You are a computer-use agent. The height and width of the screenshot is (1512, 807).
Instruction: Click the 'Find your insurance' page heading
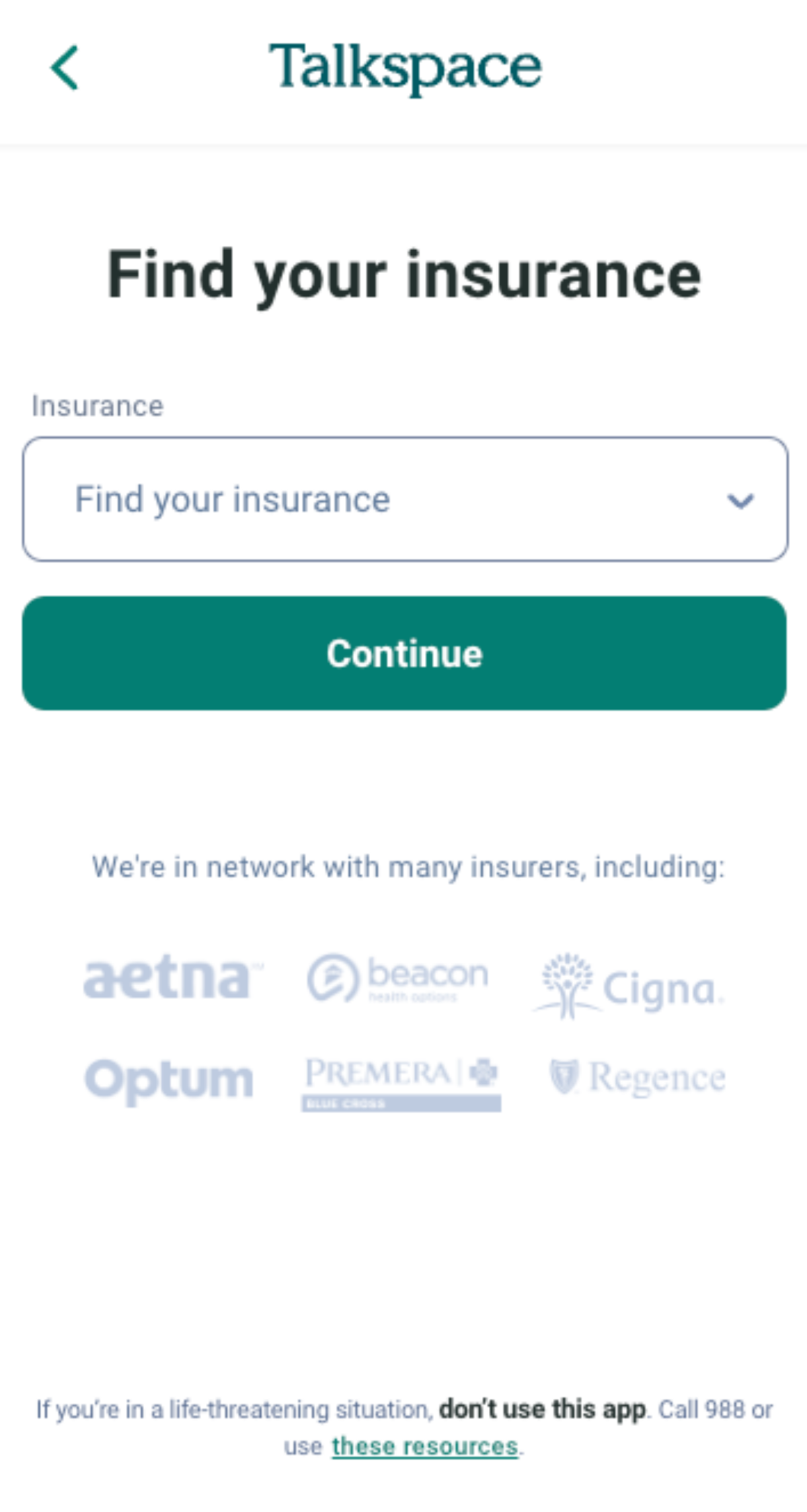tap(405, 275)
